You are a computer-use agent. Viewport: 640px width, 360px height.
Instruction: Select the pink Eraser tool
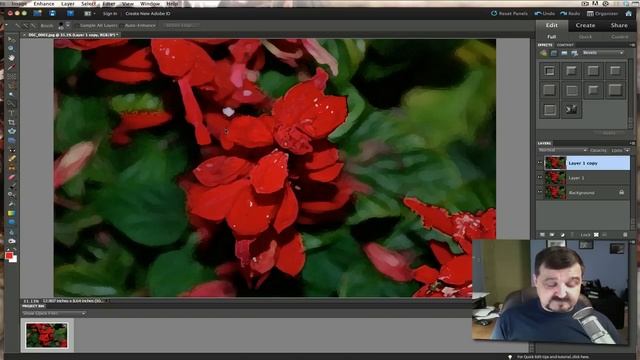click(x=11, y=177)
